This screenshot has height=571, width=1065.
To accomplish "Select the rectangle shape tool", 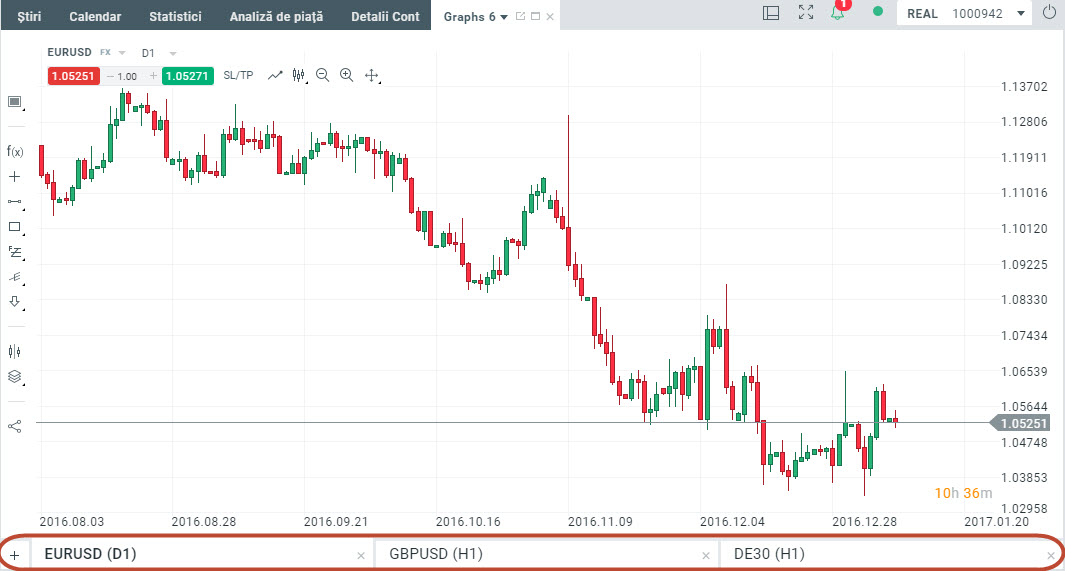I will [x=14, y=227].
